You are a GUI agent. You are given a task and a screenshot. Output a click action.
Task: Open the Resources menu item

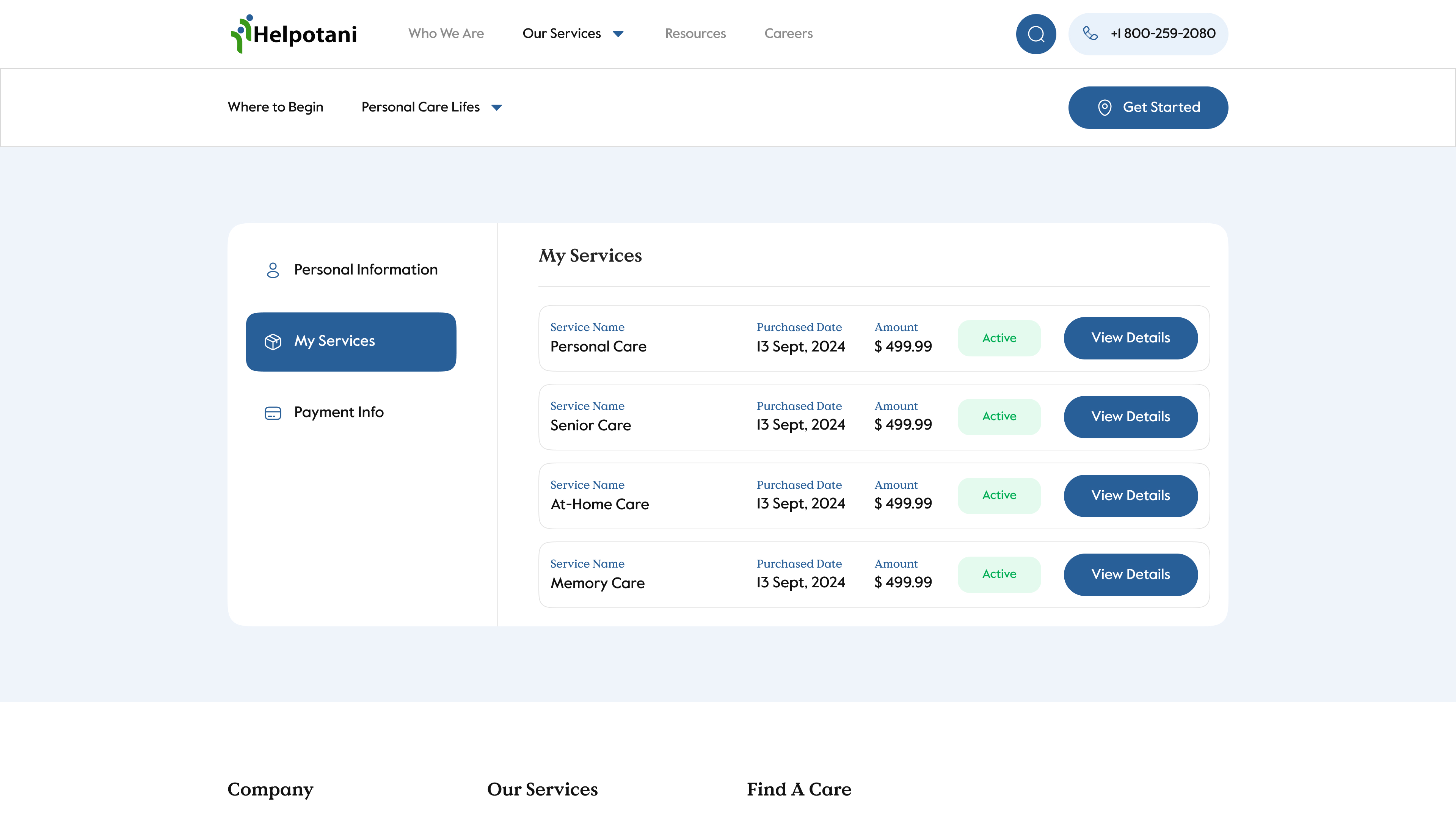(x=695, y=33)
